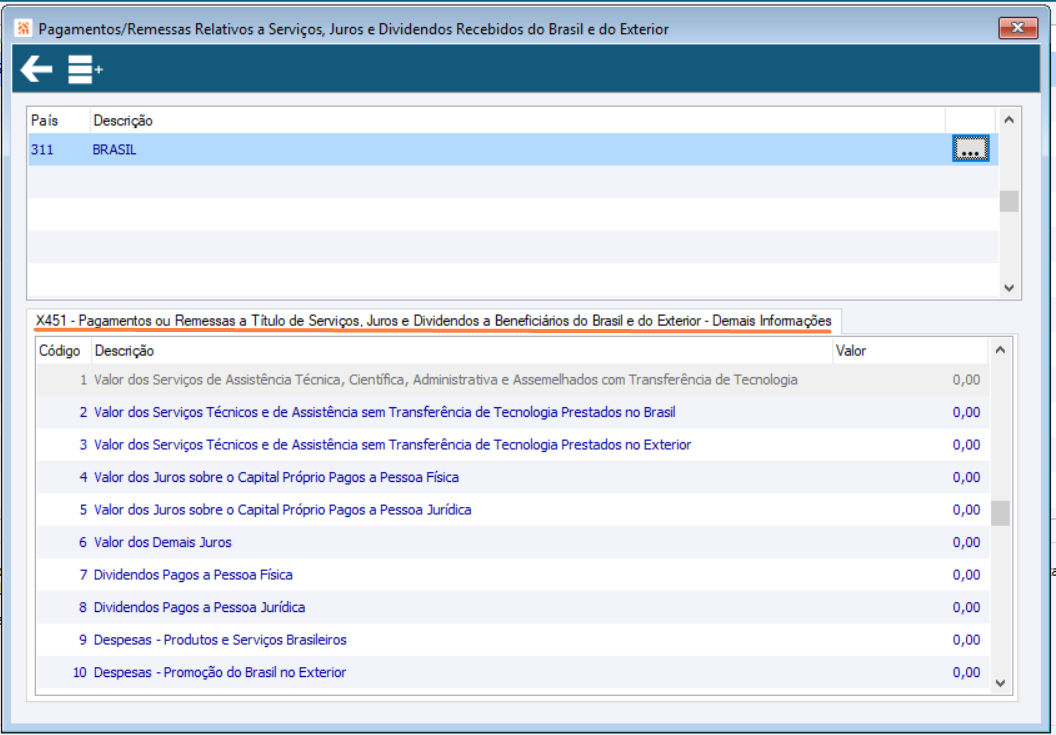This screenshot has width=1056, height=735.
Task: Open the ellipsis lookup button for BRASIL
Action: tap(970, 149)
